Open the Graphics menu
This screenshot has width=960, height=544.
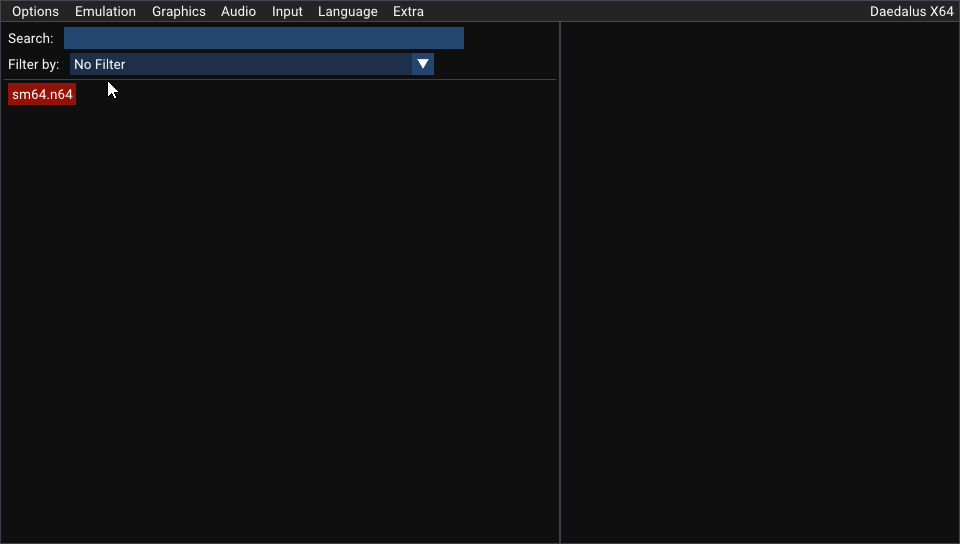(x=178, y=12)
